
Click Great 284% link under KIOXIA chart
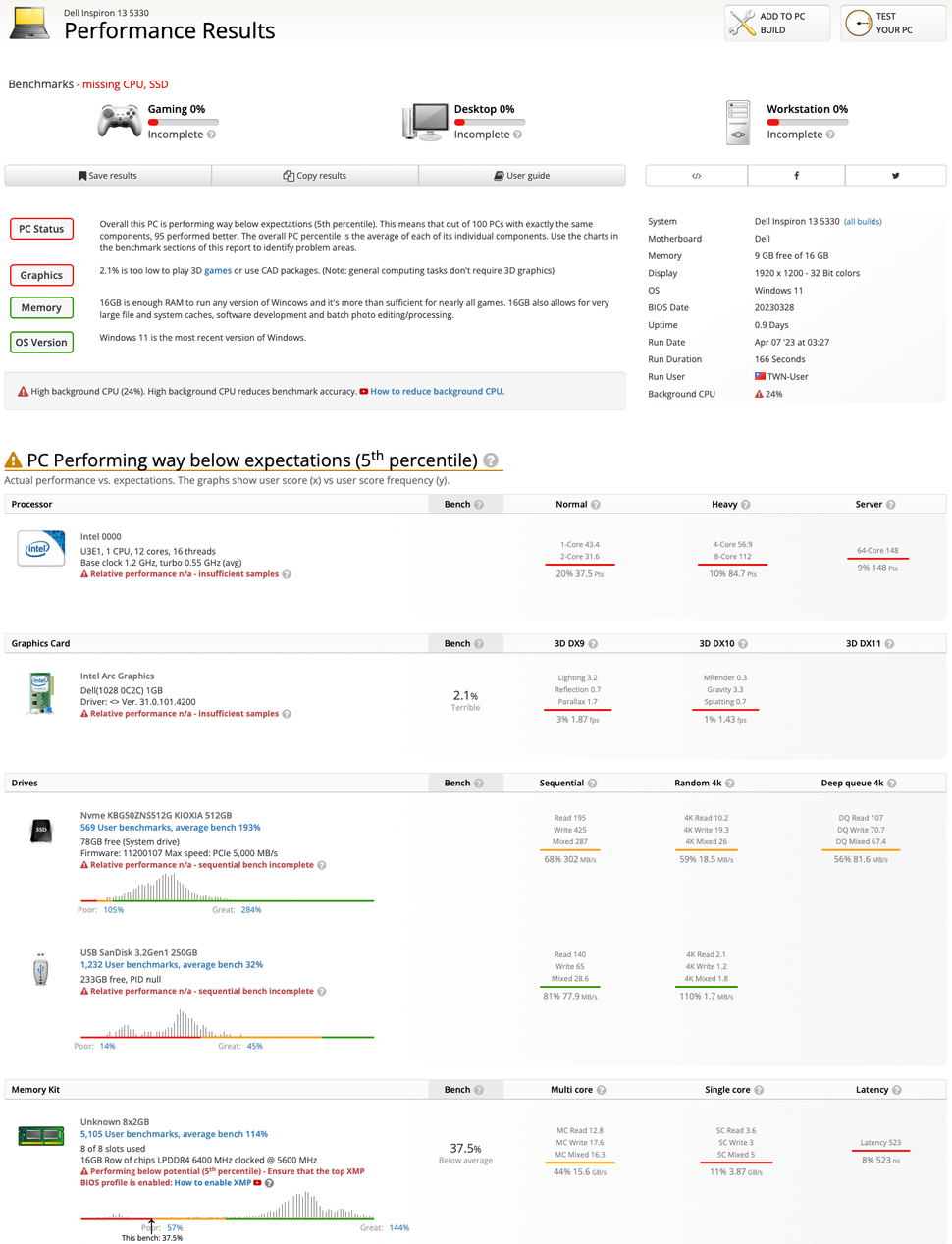coord(251,910)
